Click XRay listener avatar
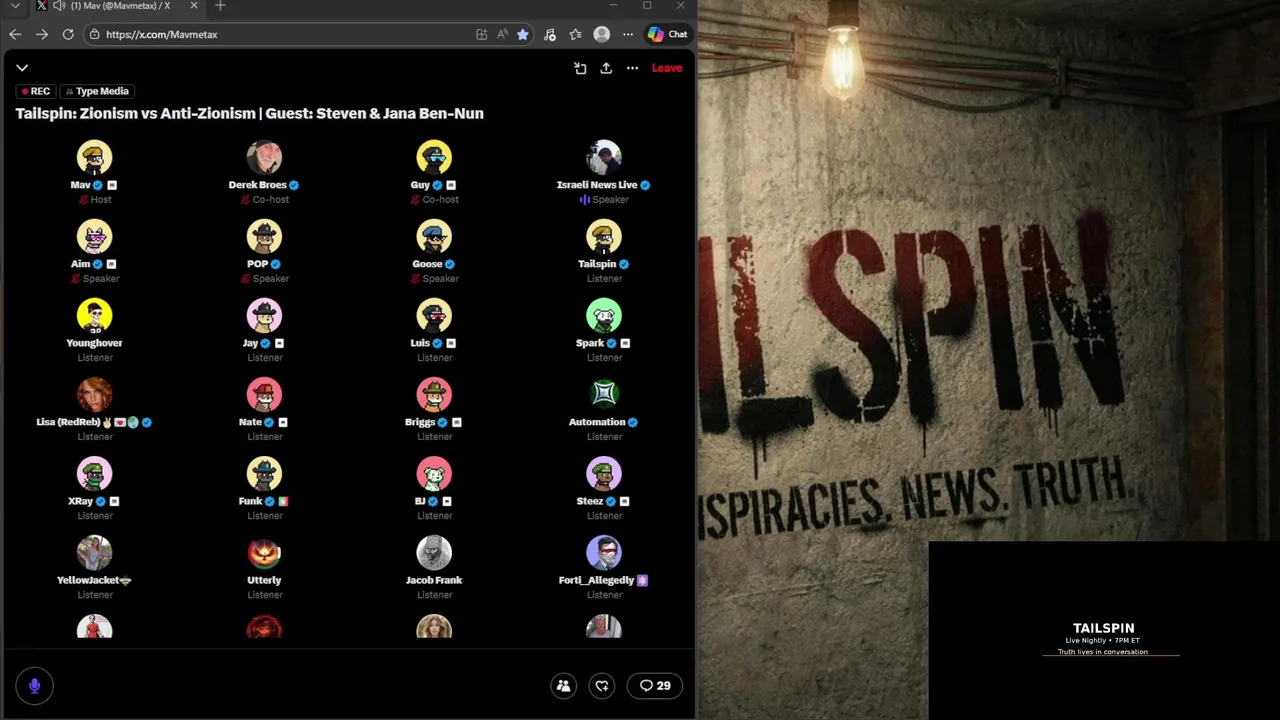The width and height of the screenshot is (1280, 720). (95, 474)
